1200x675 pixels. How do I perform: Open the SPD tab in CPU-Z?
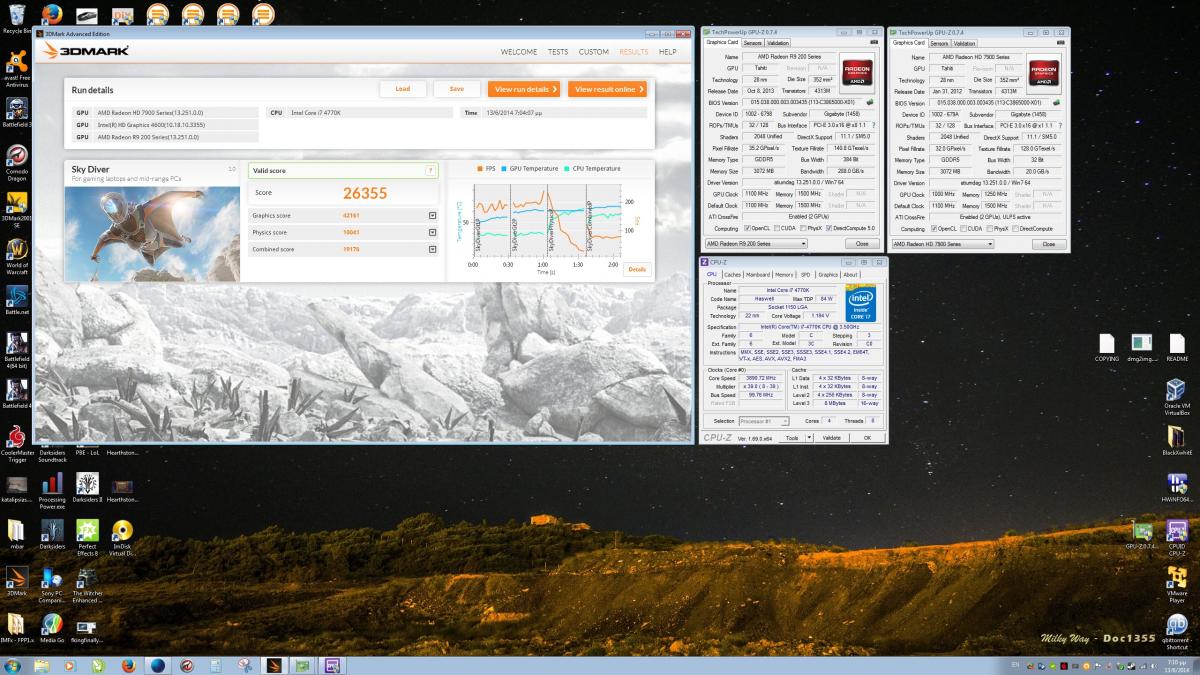tap(806, 274)
